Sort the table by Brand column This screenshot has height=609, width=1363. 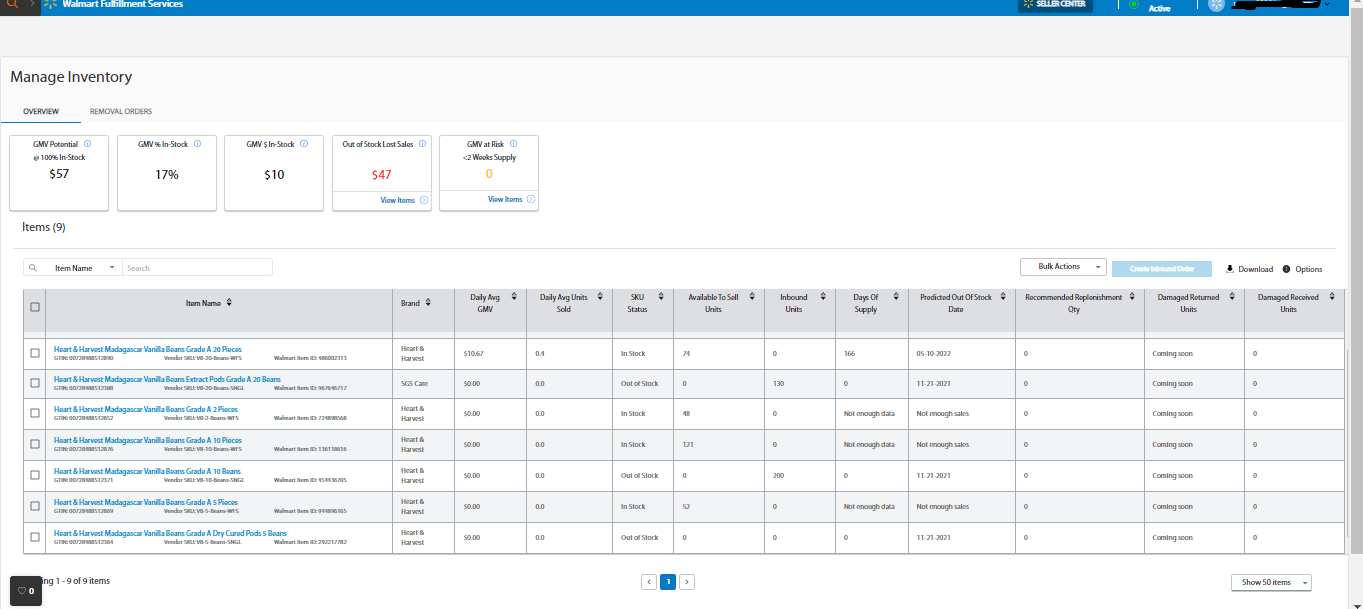click(428, 303)
